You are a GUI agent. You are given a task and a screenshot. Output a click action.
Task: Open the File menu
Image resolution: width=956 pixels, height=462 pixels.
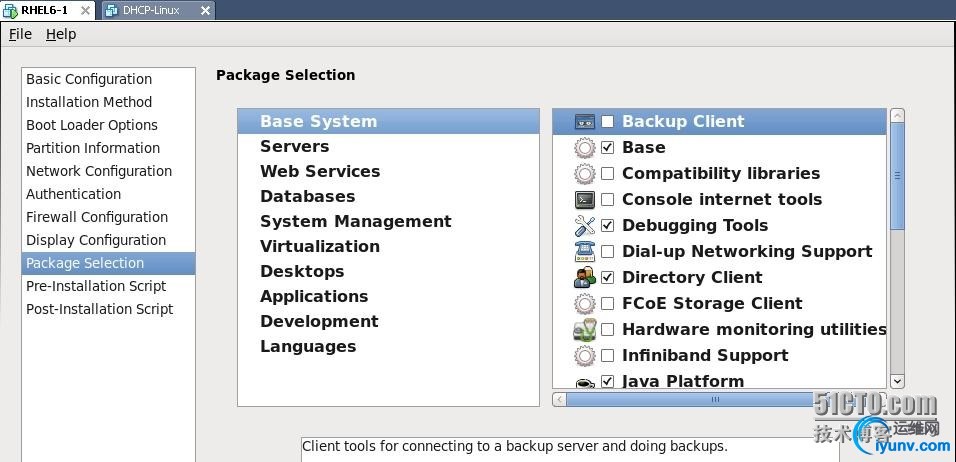click(20, 34)
